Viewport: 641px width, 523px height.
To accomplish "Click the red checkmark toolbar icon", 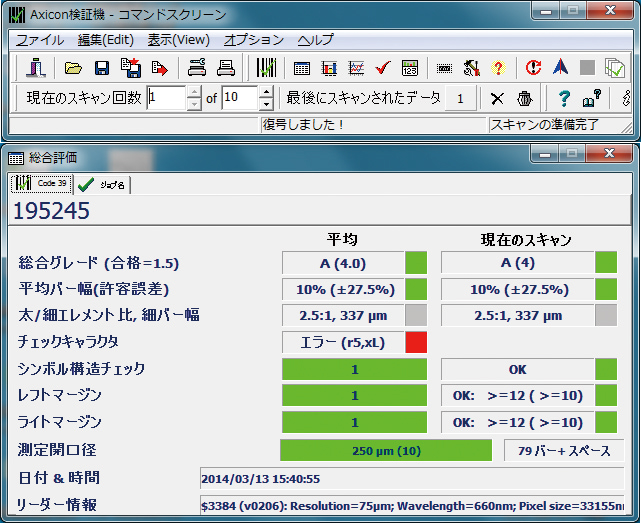I will click(382, 68).
